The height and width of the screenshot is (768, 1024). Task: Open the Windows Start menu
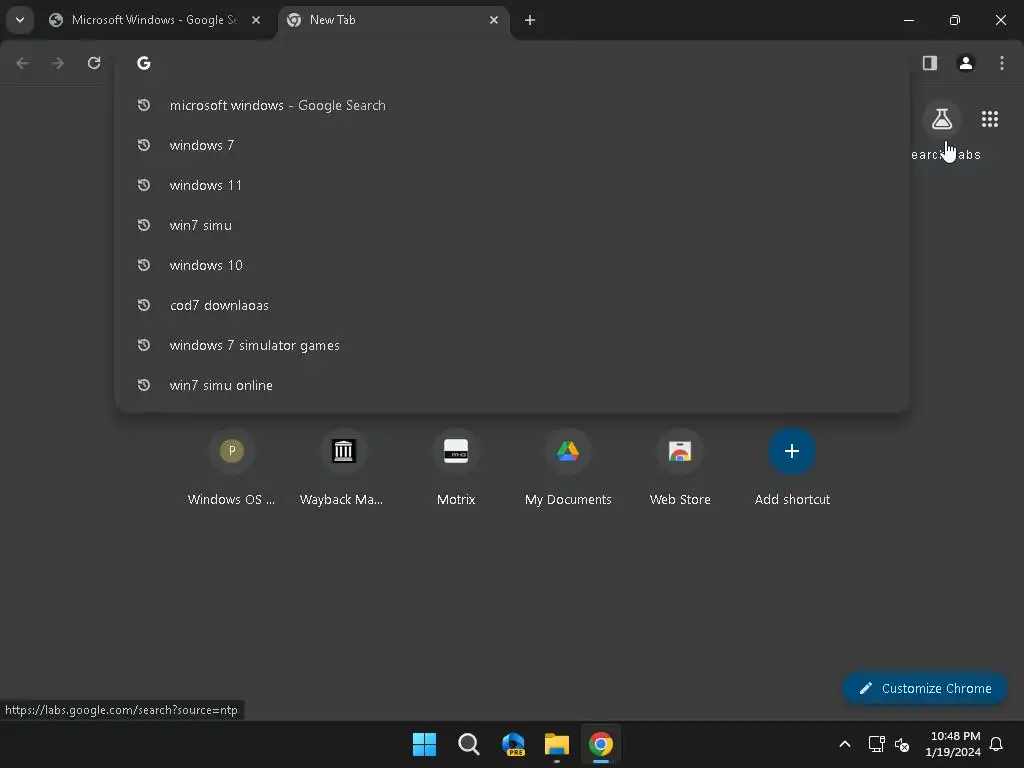424,744
